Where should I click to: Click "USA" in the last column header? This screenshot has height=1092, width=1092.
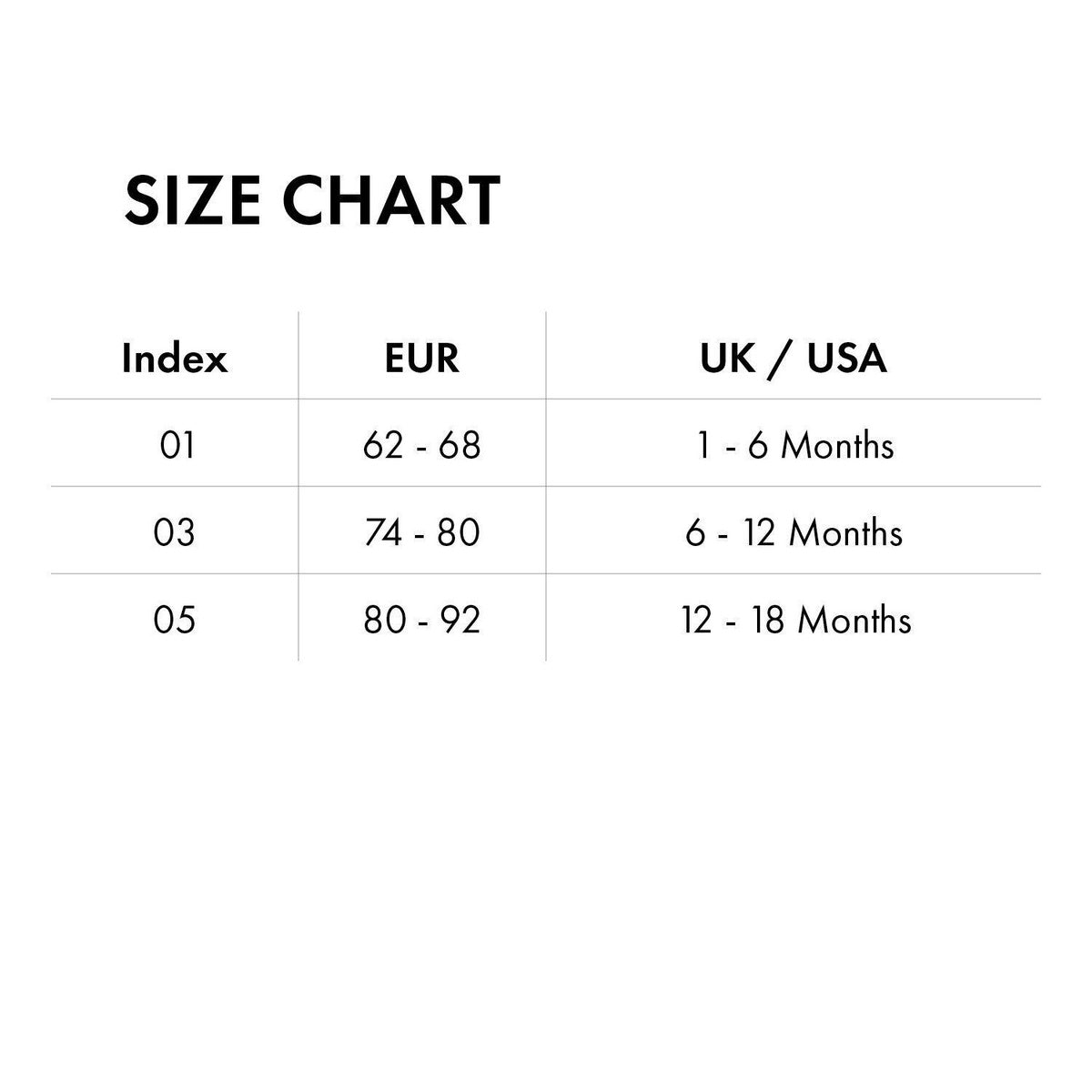(847, 359)
